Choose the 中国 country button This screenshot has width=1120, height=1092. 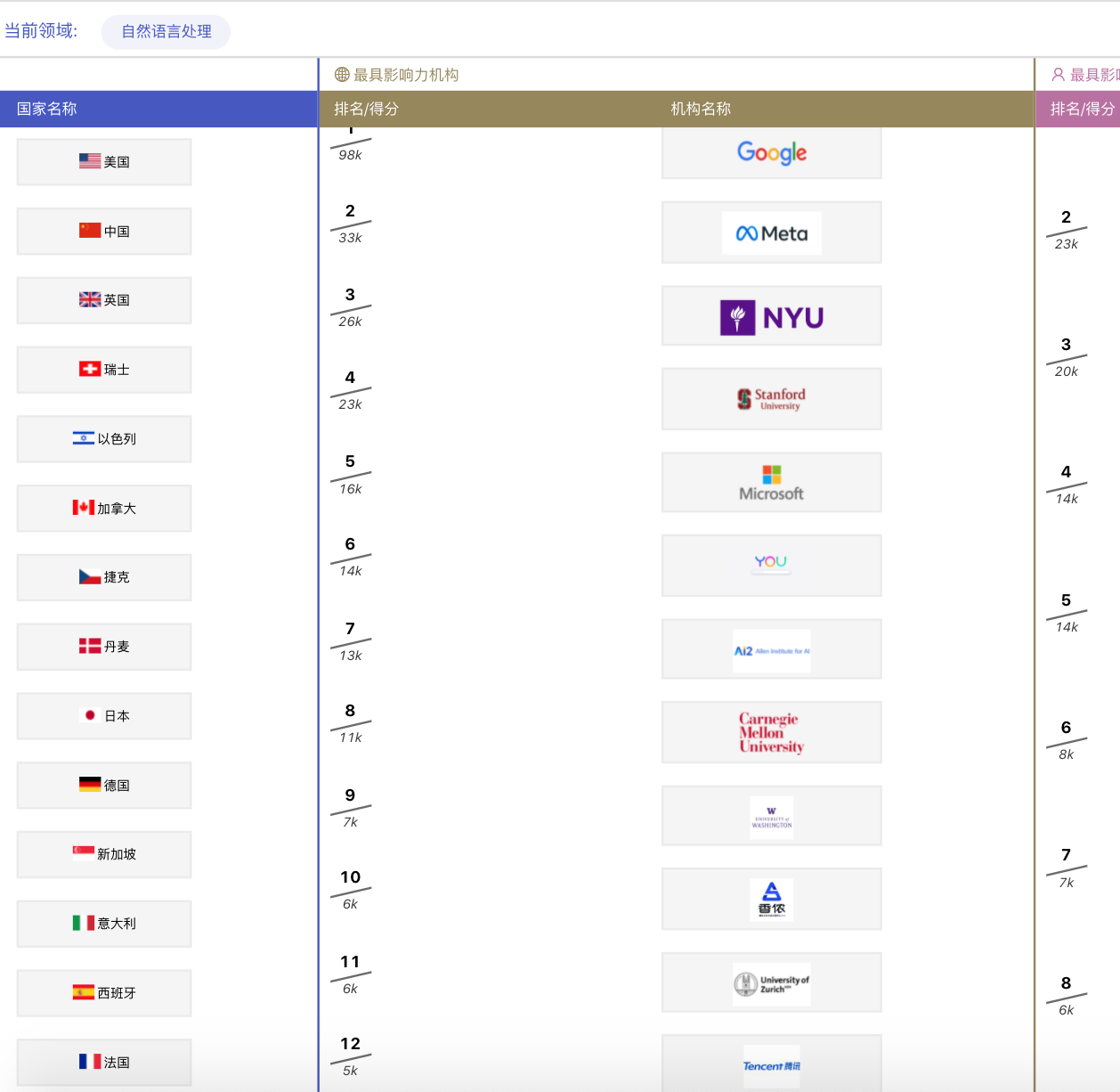click(104, 232)
